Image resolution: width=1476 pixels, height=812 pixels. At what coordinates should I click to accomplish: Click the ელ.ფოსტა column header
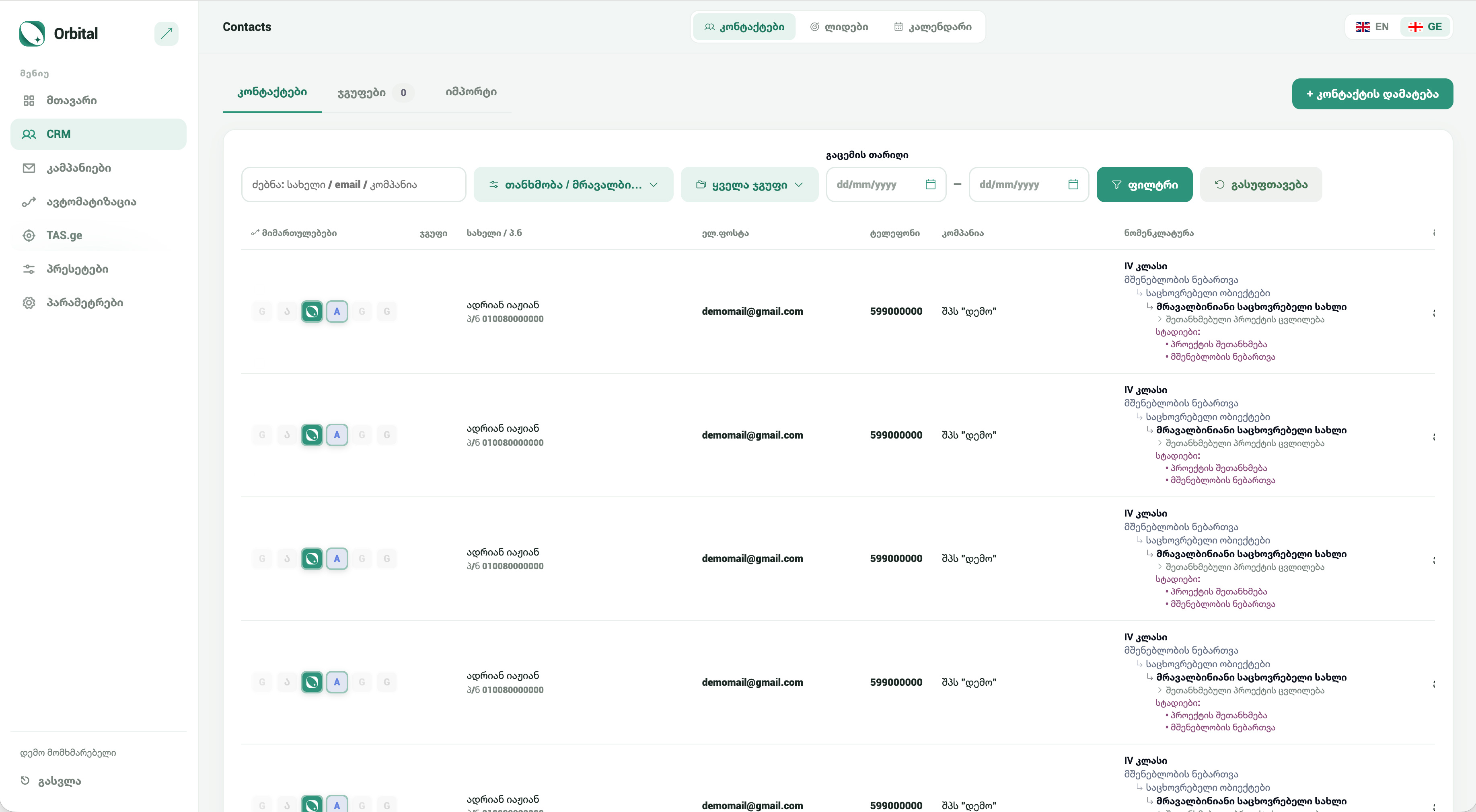726,233
